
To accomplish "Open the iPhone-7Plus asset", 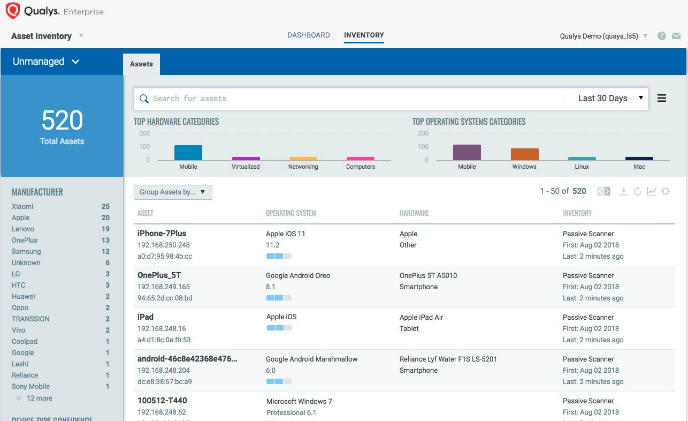I will (x=162, y=234).
